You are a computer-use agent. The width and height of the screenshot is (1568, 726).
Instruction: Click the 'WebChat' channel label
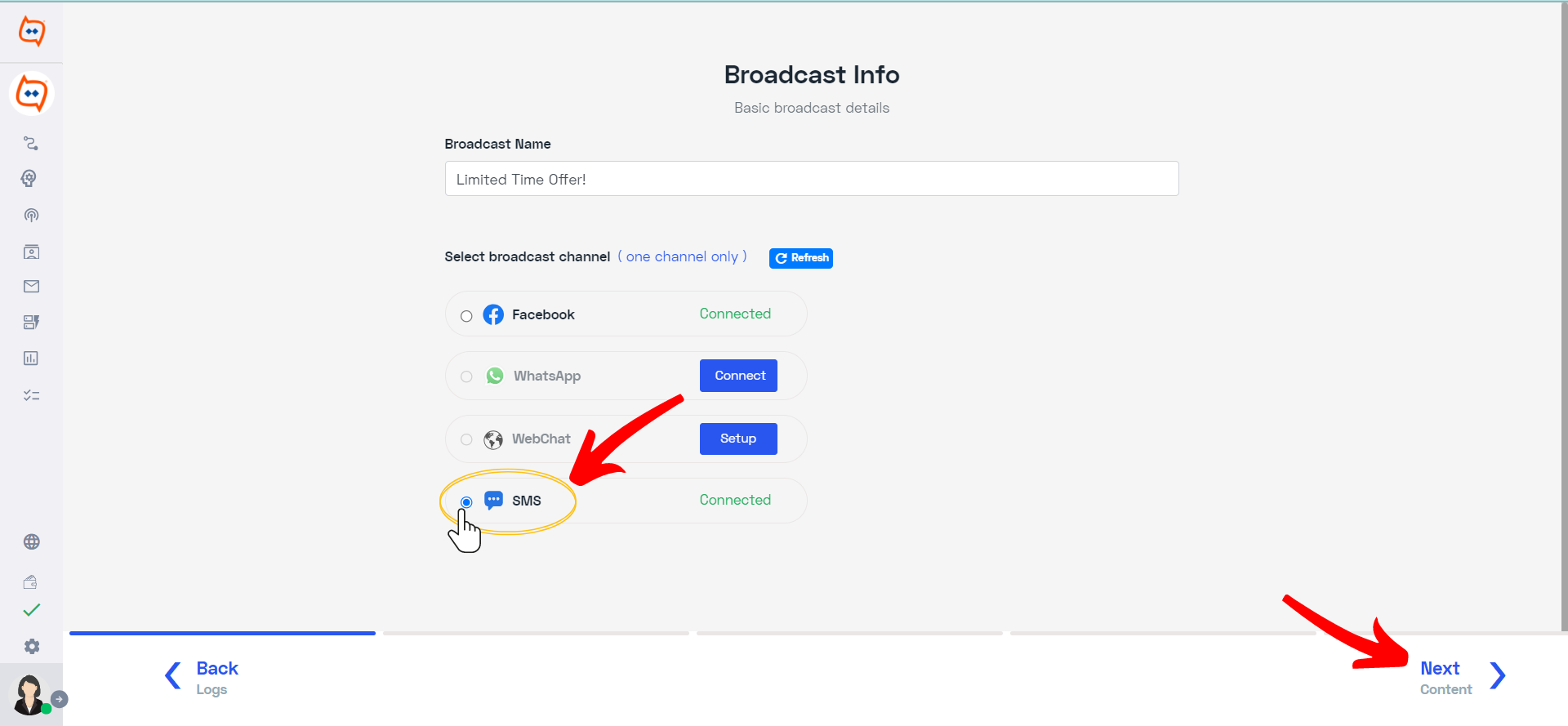point(541,439)
